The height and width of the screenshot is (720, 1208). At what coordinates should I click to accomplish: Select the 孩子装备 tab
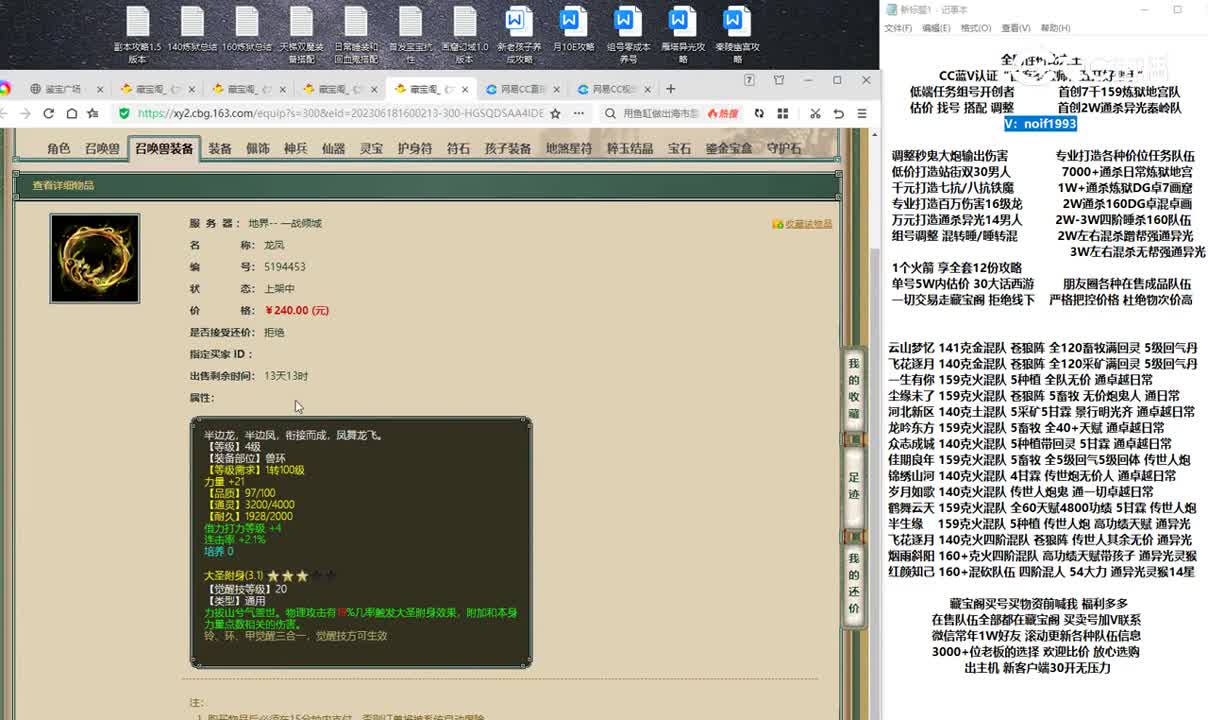coord(508,148)
